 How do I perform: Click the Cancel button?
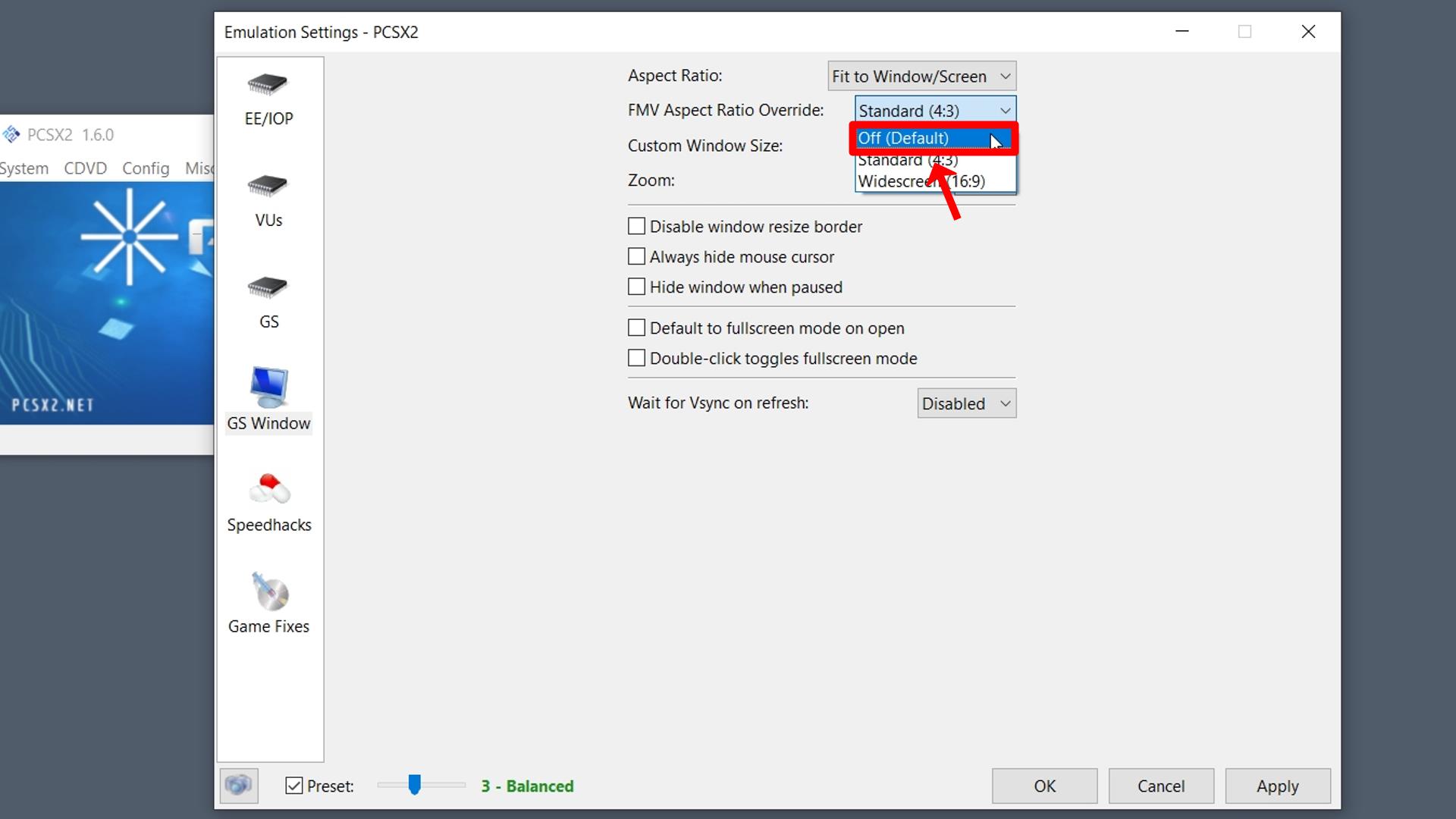tap(1161, 786)
